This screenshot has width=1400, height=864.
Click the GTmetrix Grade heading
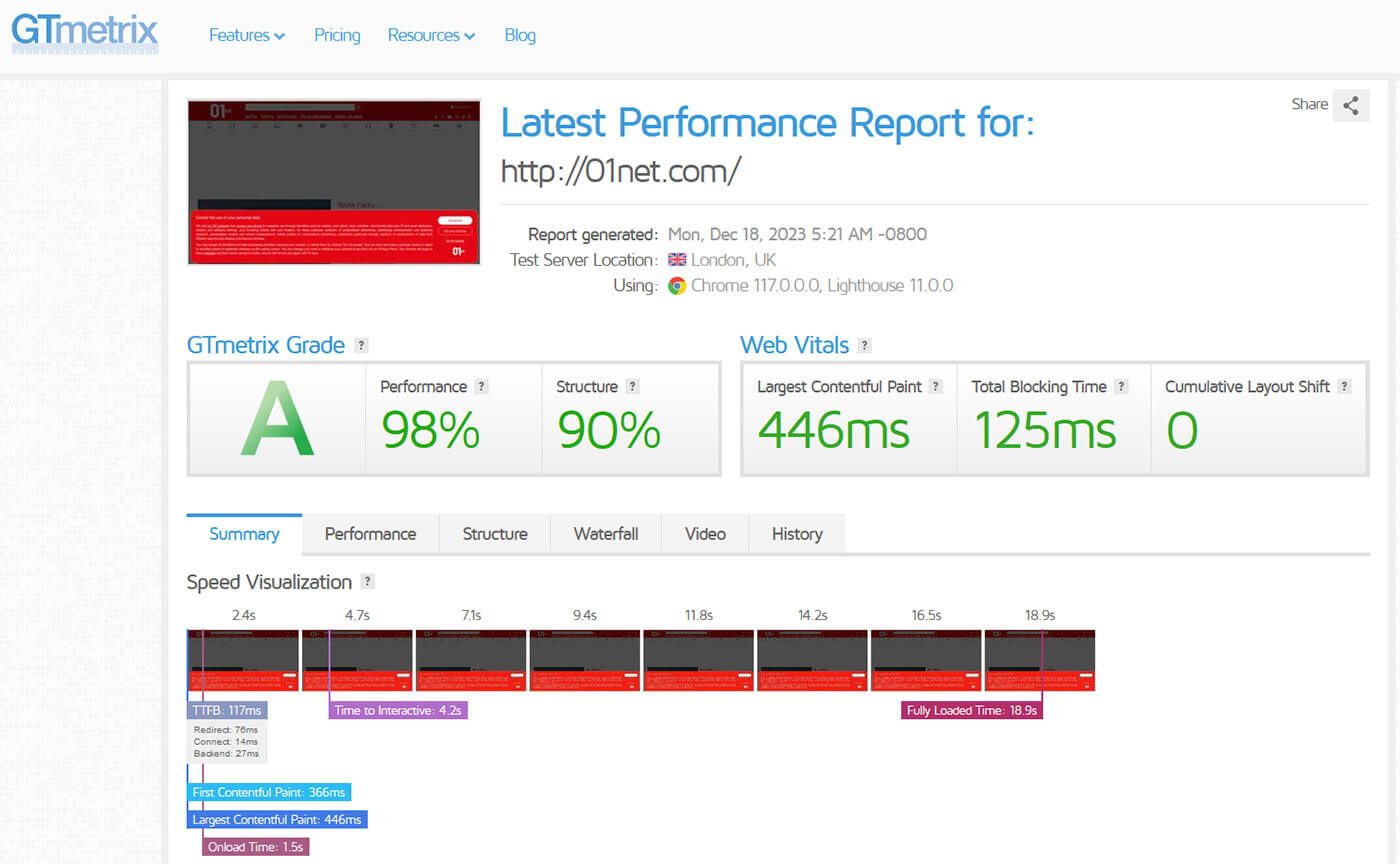[x=266, y=346]
